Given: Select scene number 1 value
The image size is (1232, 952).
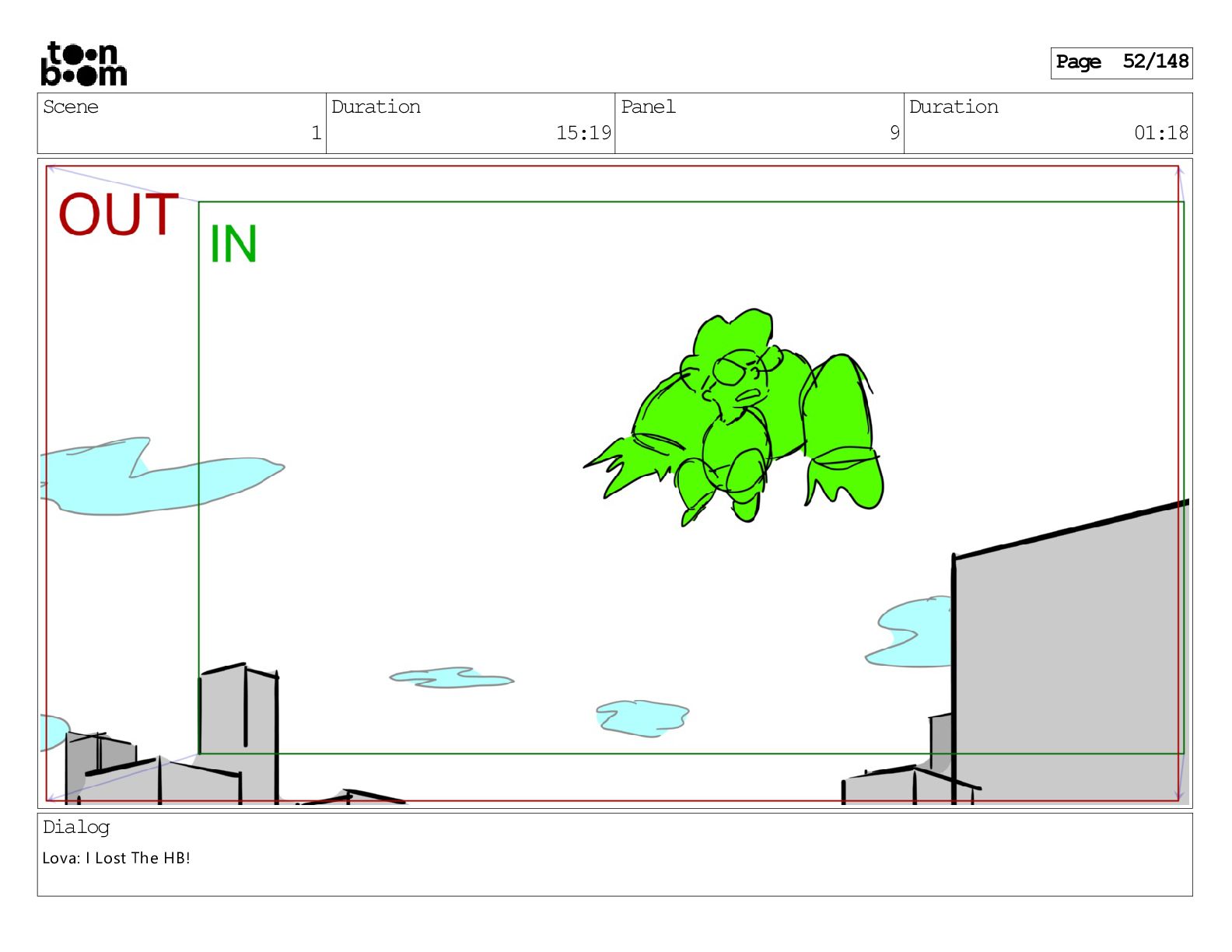Looking at the screenshot, I should pyautogui.click(x=317, y=133).
